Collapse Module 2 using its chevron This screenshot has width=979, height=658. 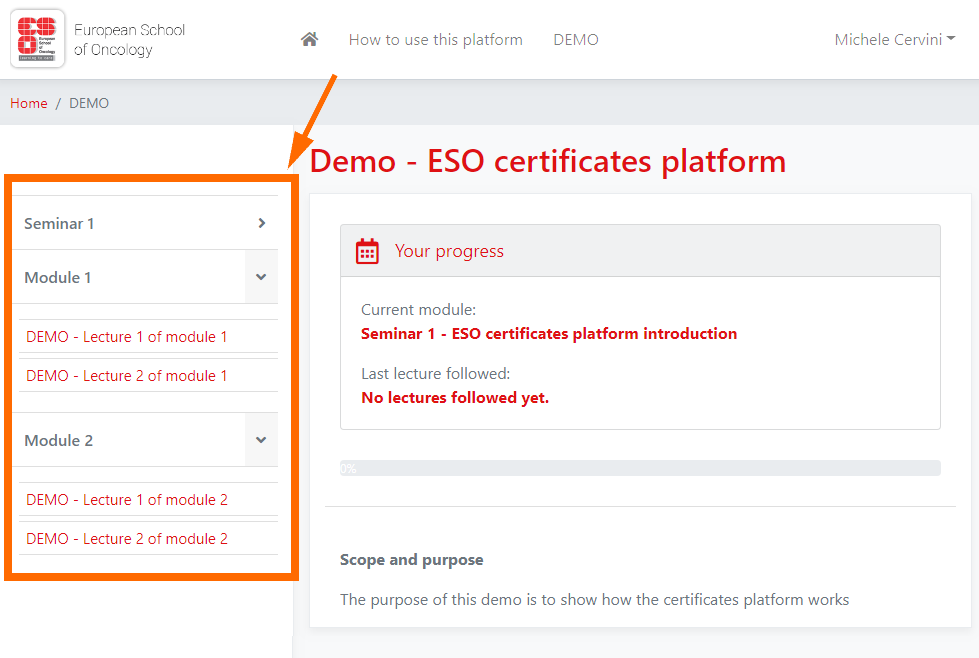(x=261, y=439)
